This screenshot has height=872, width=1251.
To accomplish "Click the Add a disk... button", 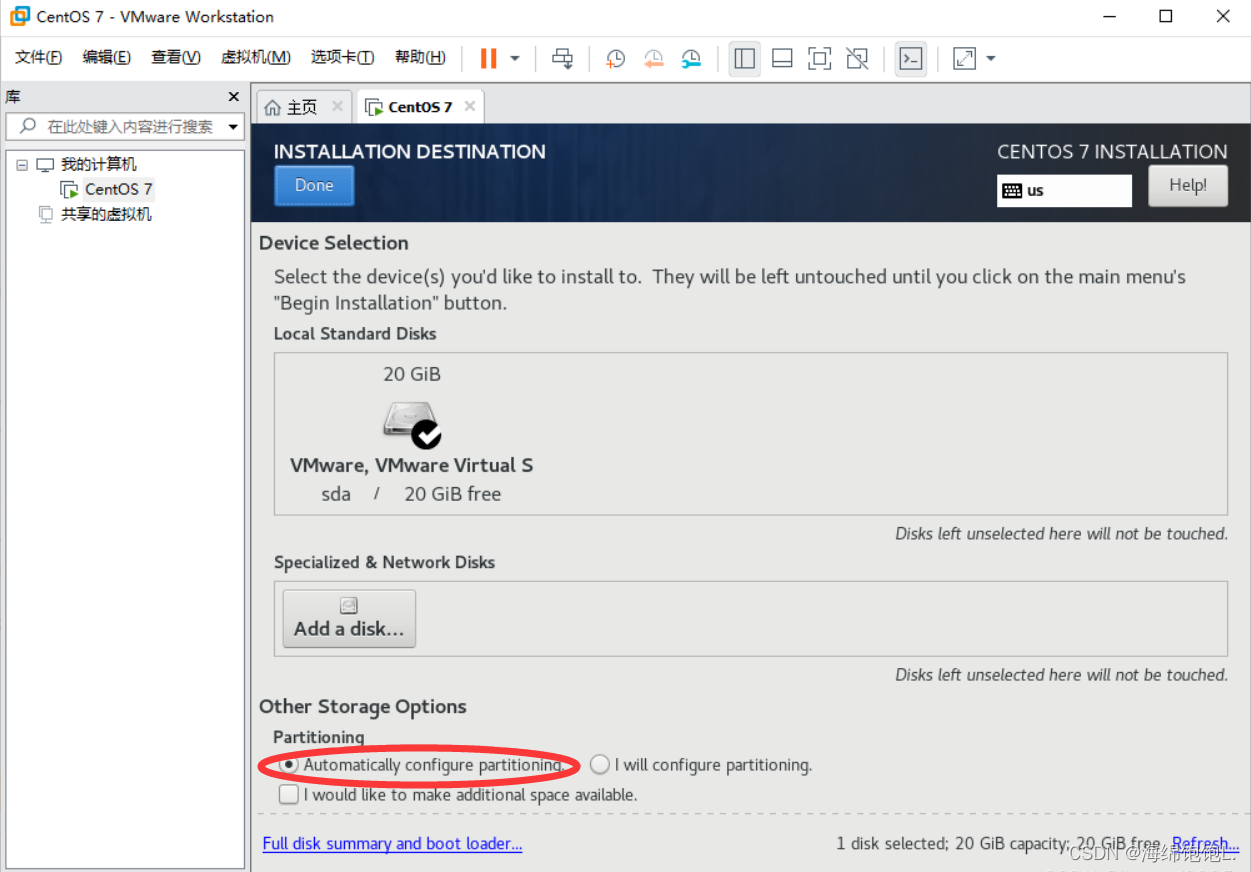I will [x=349, y=618].
